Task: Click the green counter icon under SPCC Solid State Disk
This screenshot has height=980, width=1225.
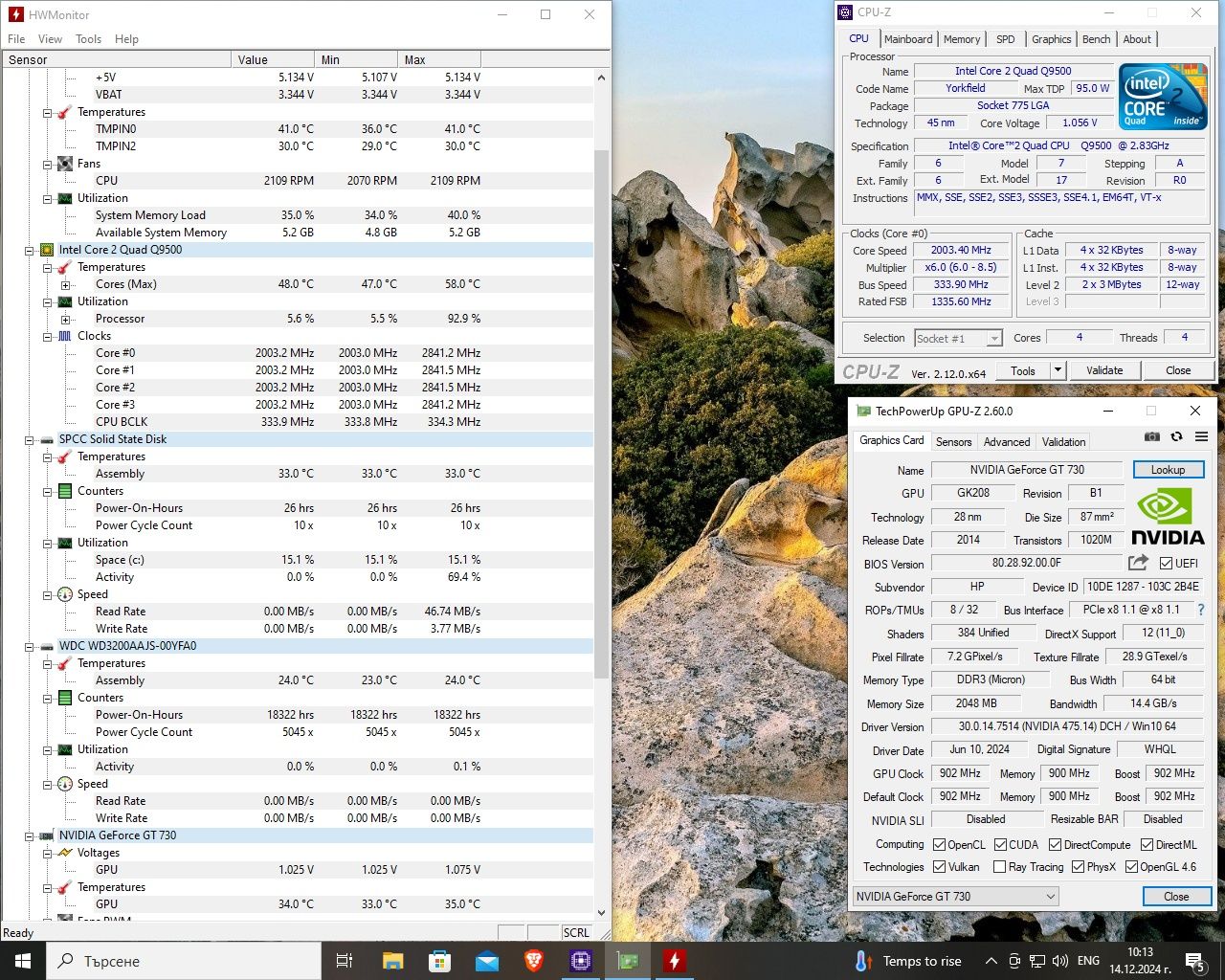Action: [x=65, y=491]
